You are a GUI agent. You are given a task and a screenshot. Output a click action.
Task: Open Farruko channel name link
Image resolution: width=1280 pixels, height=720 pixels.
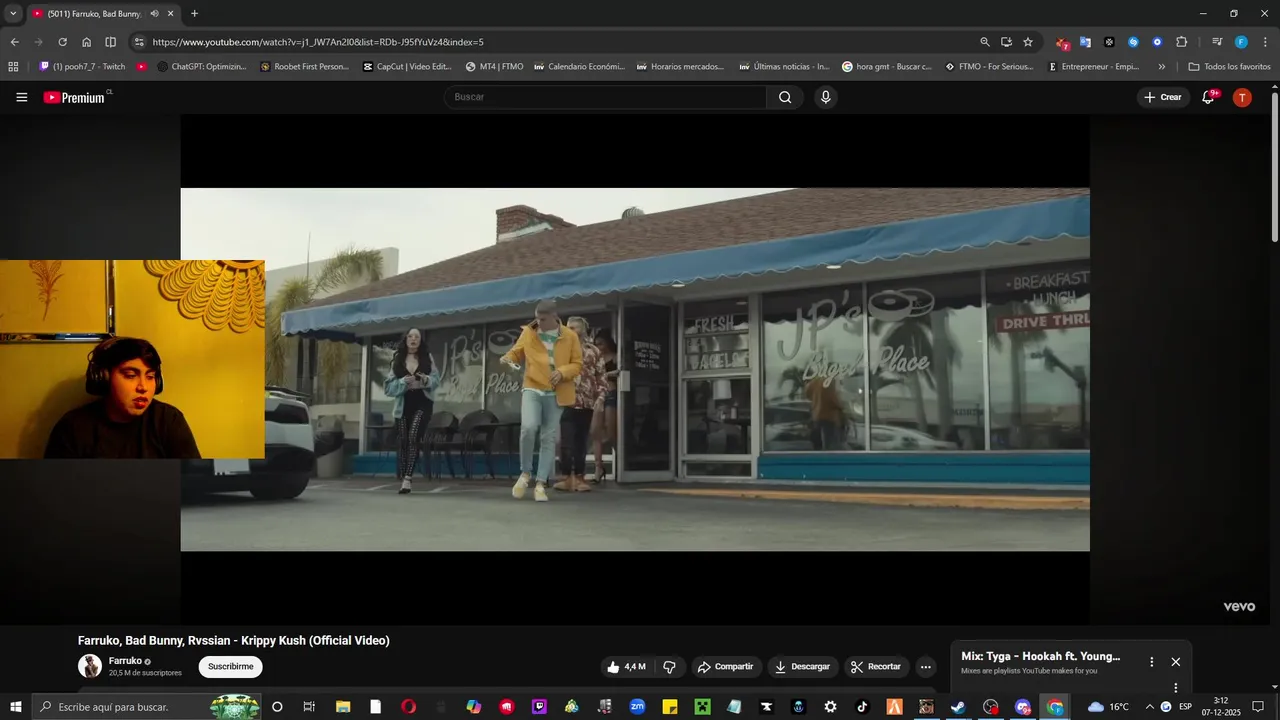(x=125, y=661)
